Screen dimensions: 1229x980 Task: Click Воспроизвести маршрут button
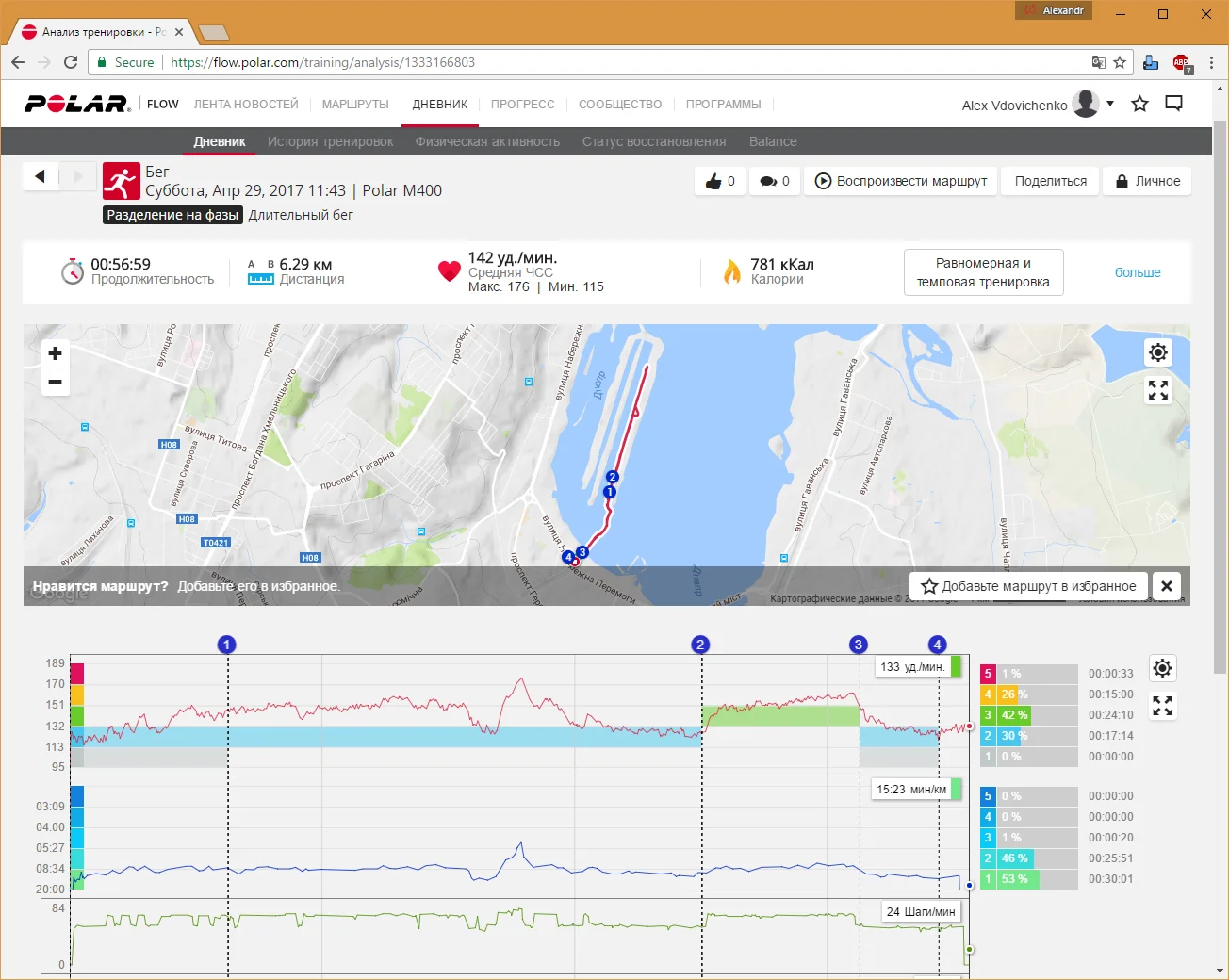(901, 181)
